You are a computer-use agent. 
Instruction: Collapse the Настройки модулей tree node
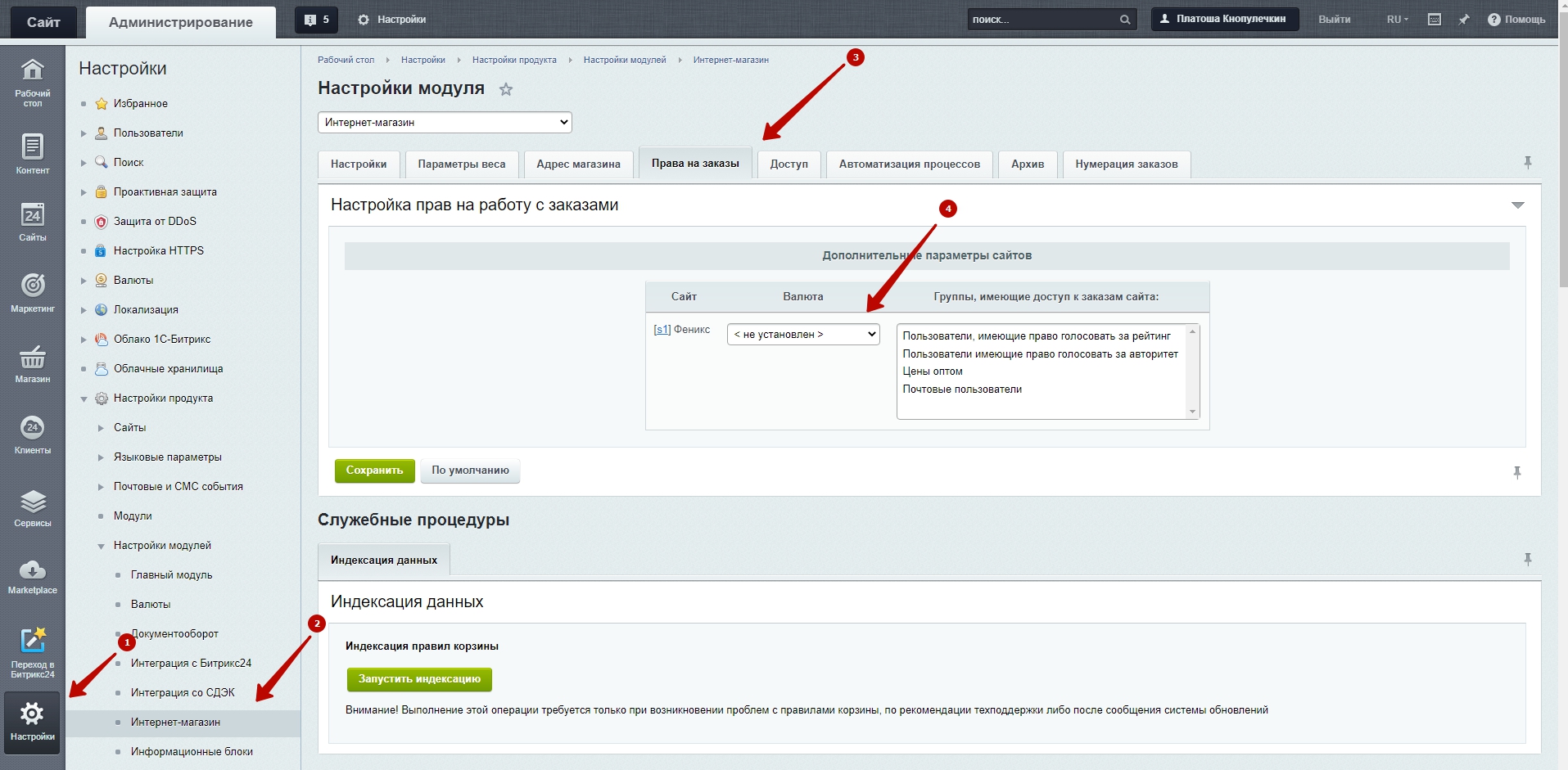click(101, 546)
